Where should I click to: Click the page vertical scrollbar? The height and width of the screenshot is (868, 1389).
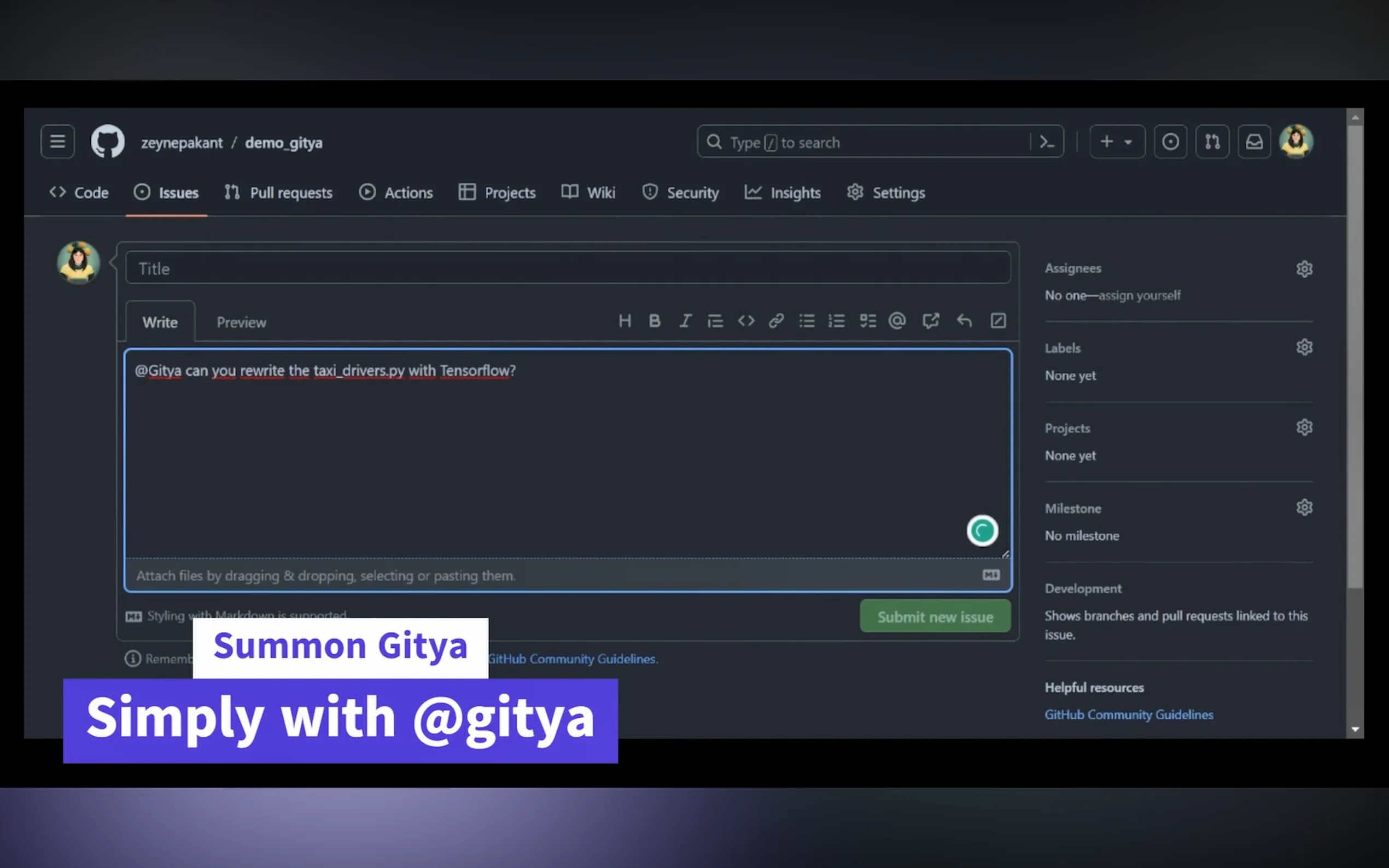coord(1355,356)
